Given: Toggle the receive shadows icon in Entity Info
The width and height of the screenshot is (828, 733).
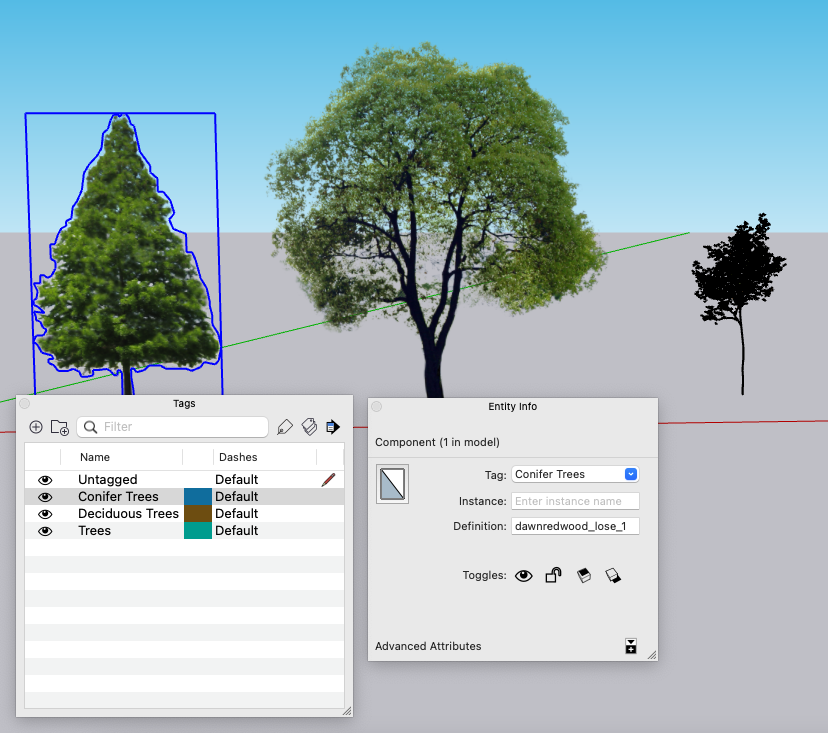Looking at the screenshot, I should tap(613, 575).
